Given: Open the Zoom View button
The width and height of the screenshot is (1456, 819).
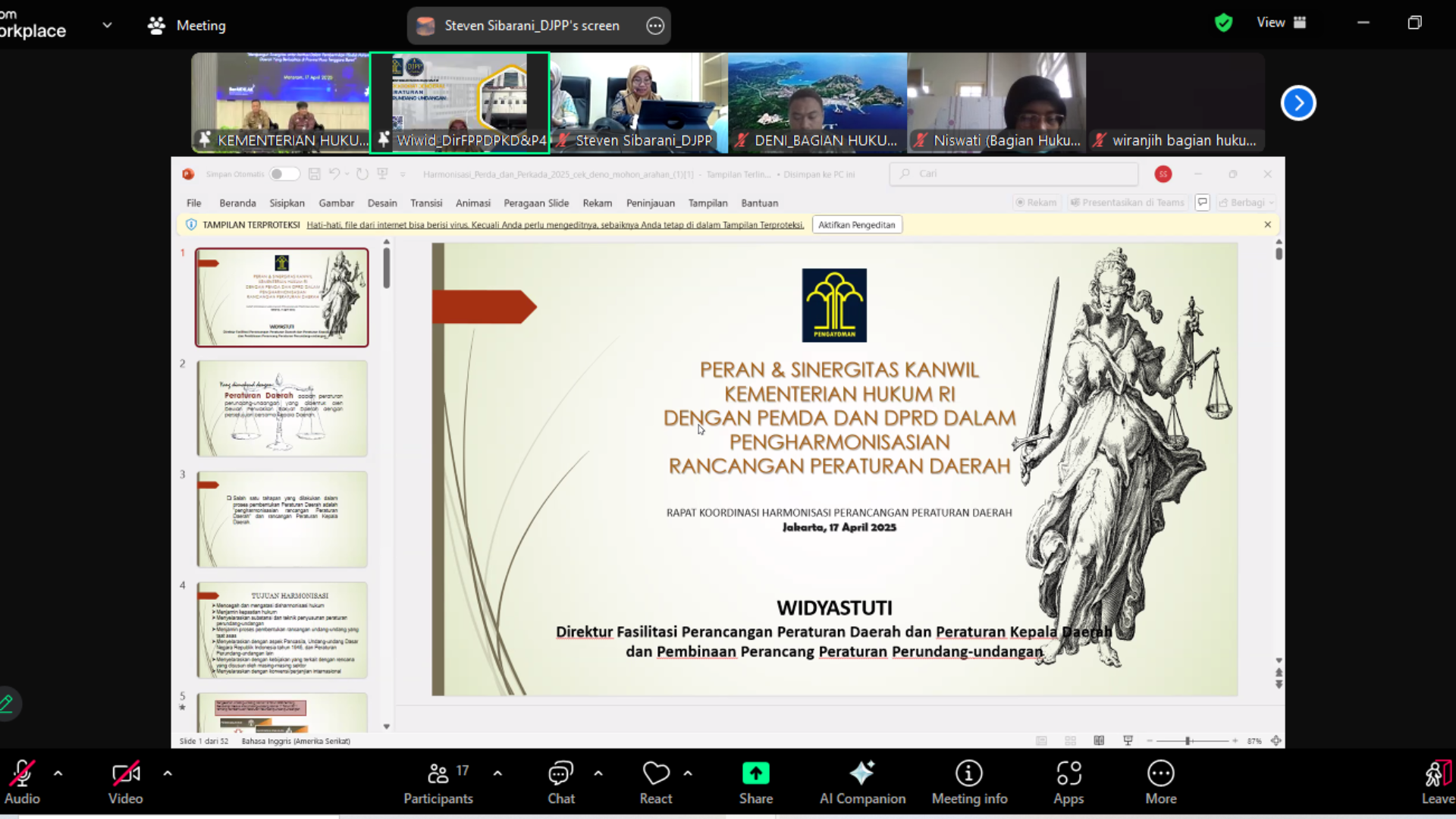Looking at the screenshot, I should click(1281, 23).
